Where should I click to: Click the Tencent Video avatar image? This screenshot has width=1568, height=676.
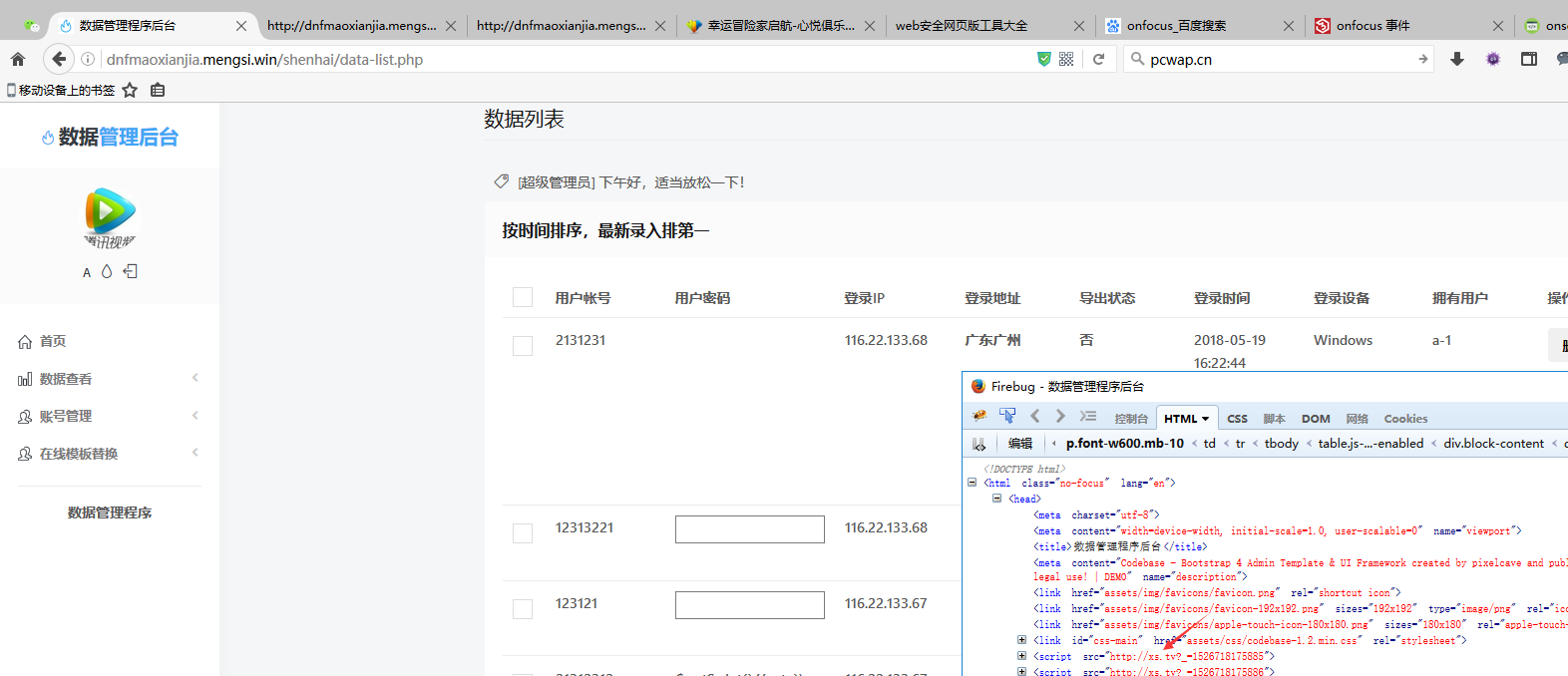pyautogui.click(x=110, y=217)
